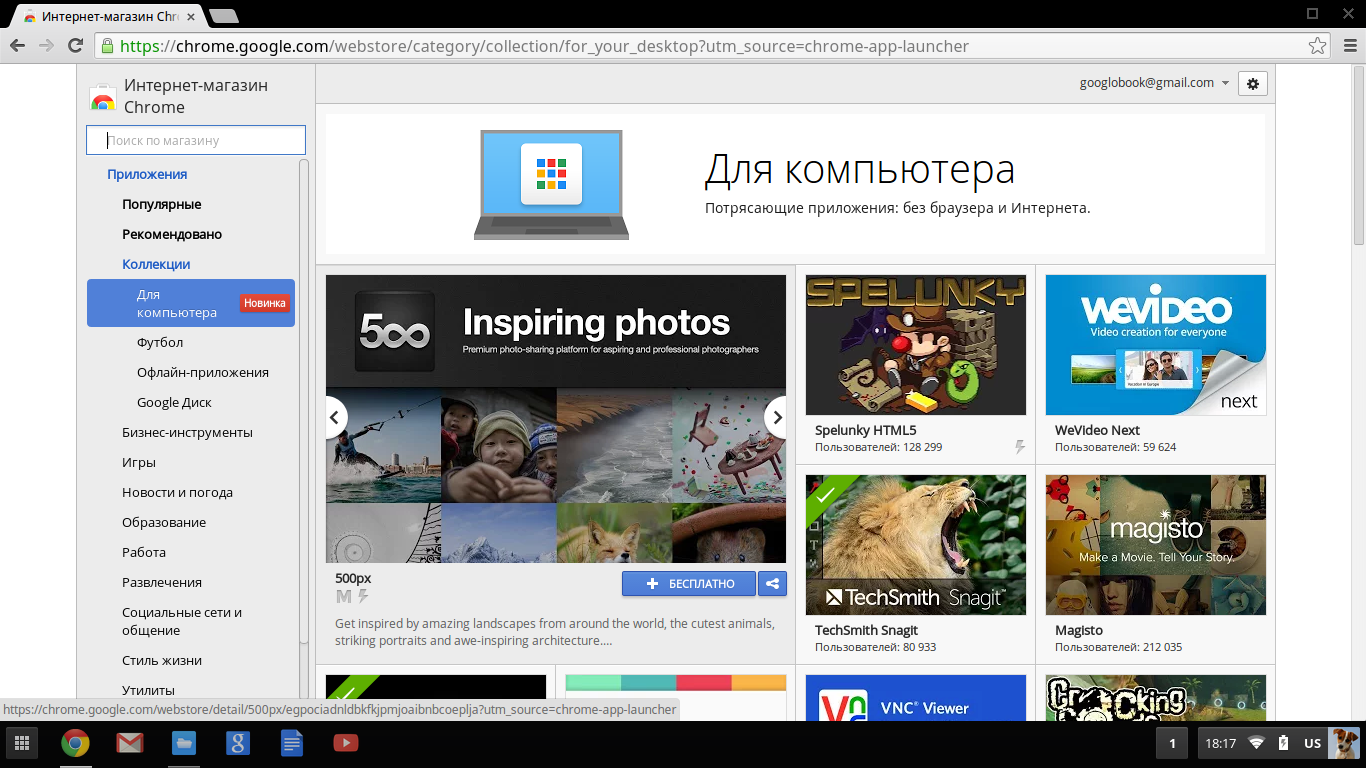Open the app launcher grid on the shelf

[x=21, y=743]
